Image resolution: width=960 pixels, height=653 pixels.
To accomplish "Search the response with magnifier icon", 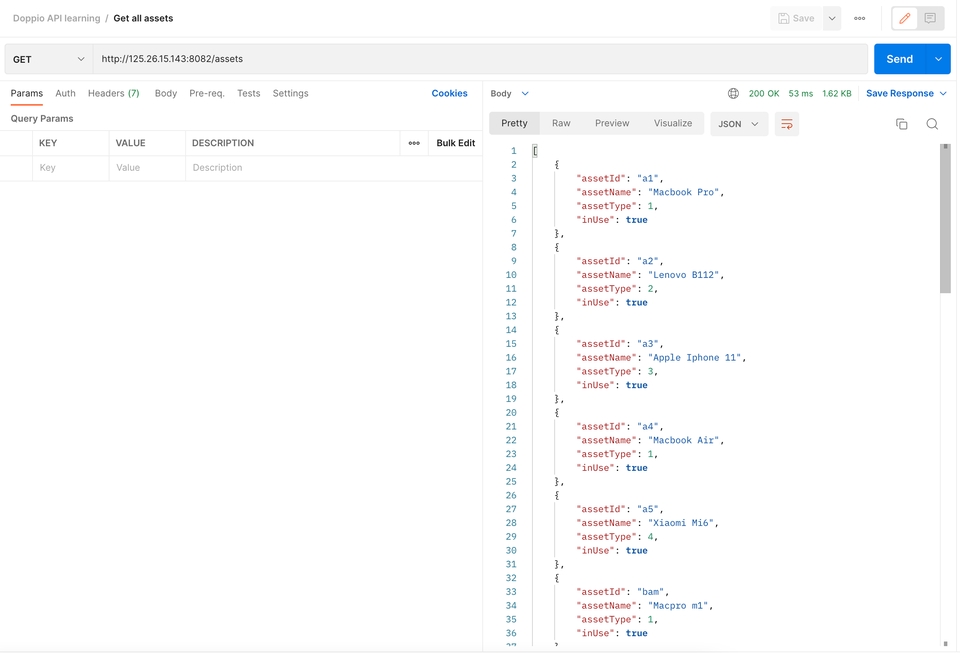I will coord(932,124).
